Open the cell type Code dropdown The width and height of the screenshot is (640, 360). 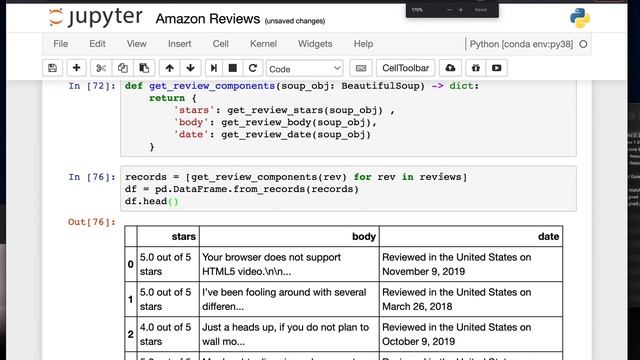pos(304,69)
